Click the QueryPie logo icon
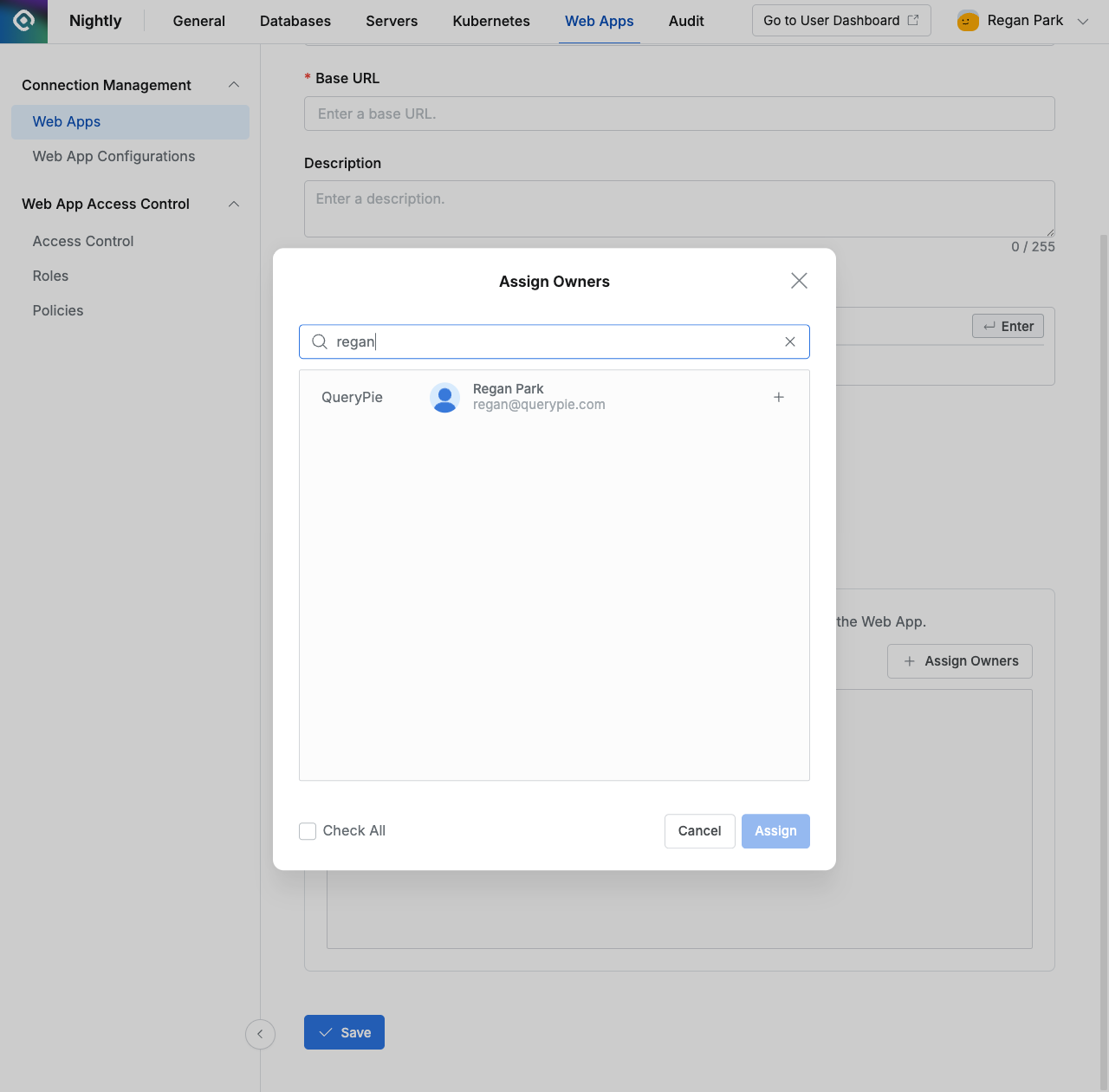Viewport: 1109px width, 1092px height. (x=23, y=21)
